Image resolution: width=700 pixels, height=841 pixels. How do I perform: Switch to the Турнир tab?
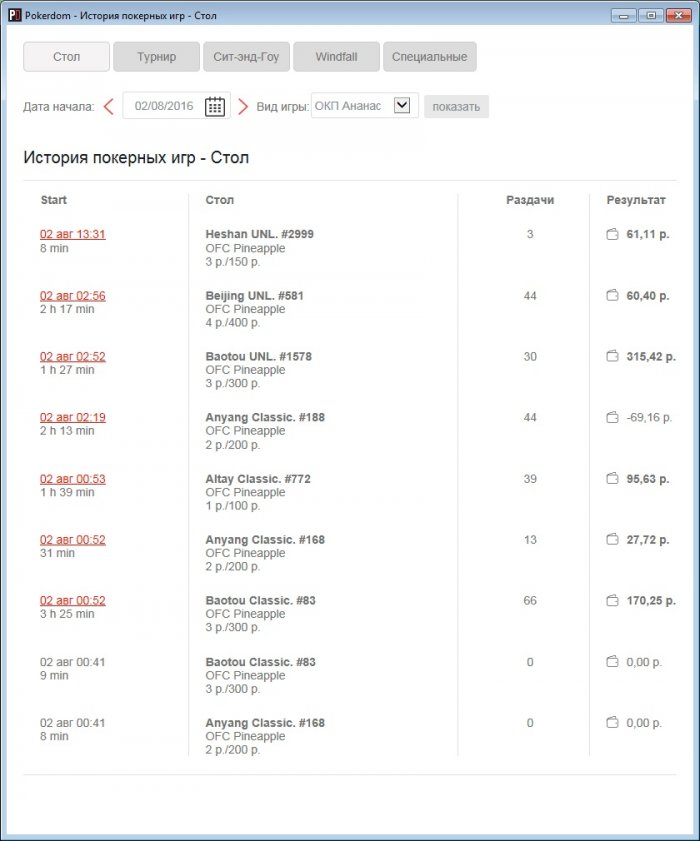coord(156,57)
